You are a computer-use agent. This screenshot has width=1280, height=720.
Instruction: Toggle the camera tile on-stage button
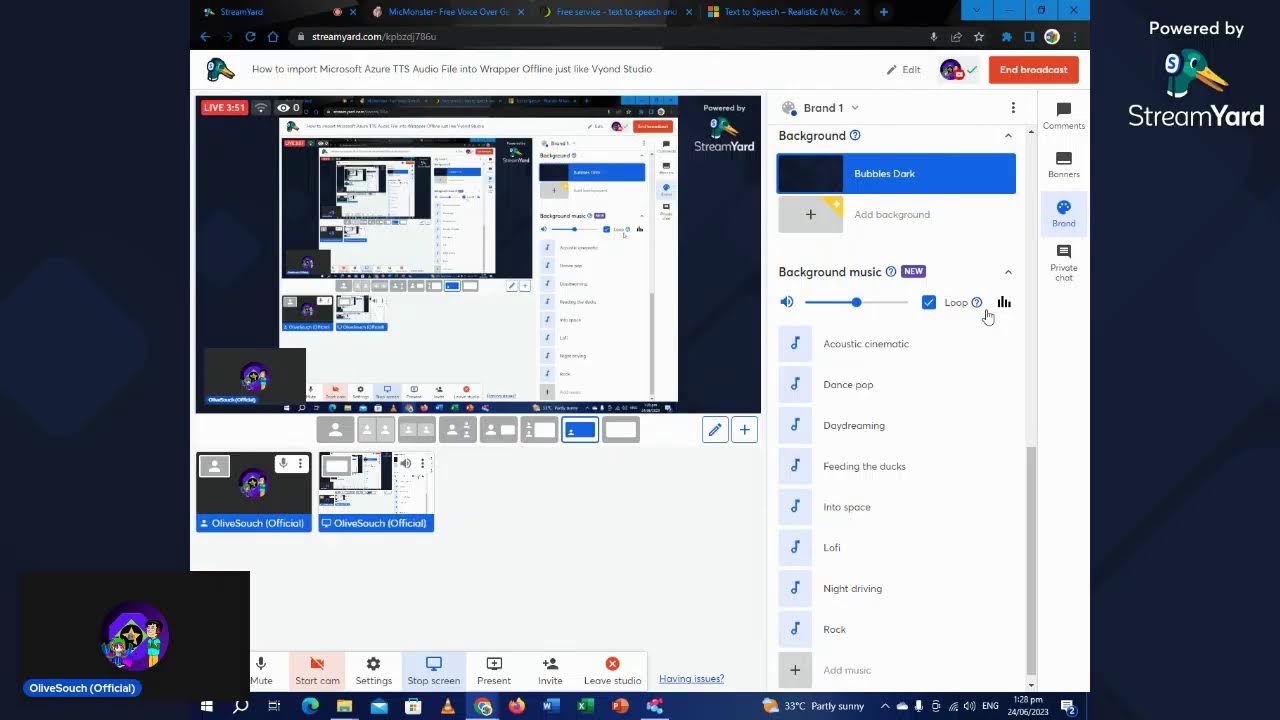click(214, 465)
